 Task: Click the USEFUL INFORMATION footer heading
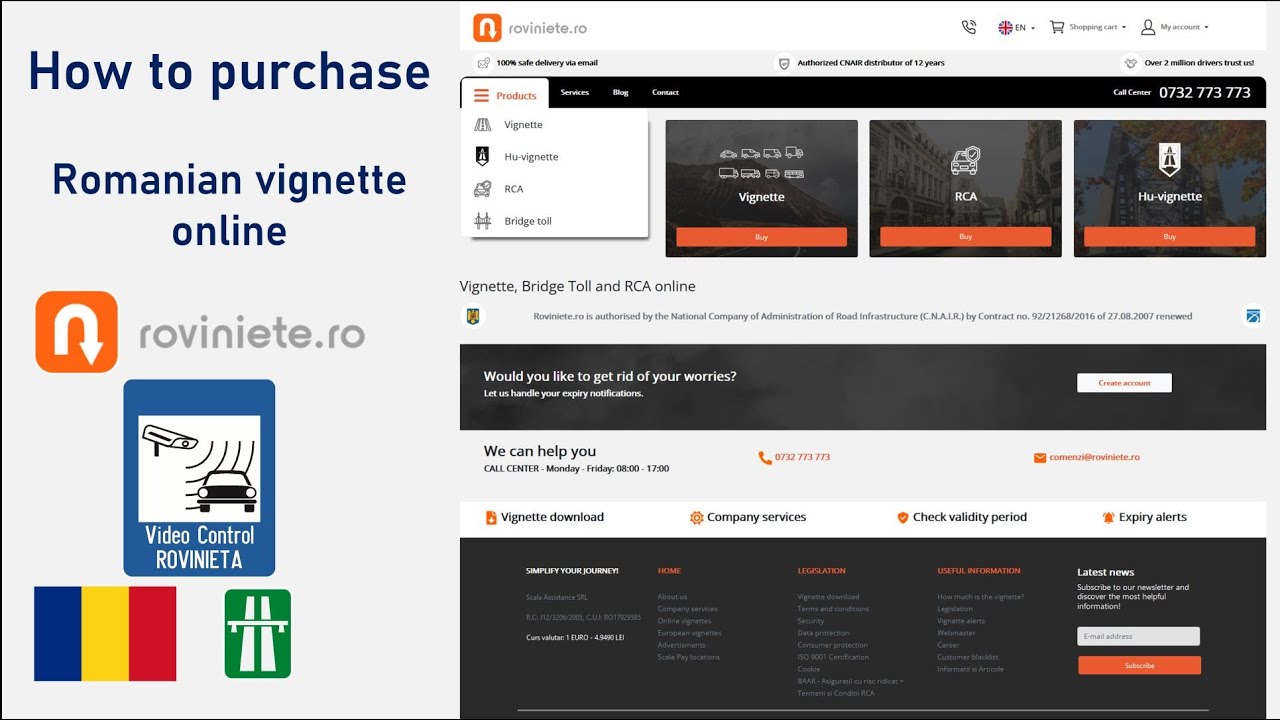(978, 571)
